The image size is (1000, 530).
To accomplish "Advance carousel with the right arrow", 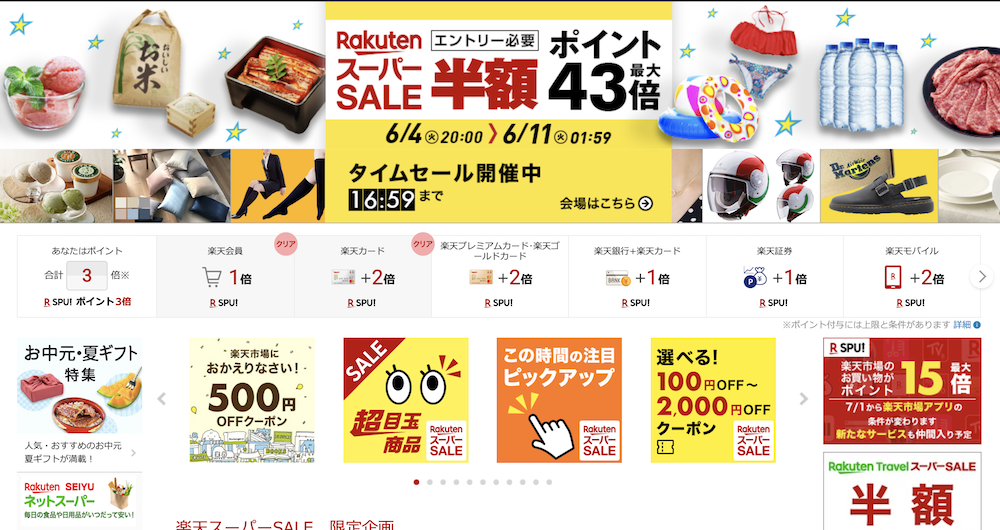I will point(804,399).
